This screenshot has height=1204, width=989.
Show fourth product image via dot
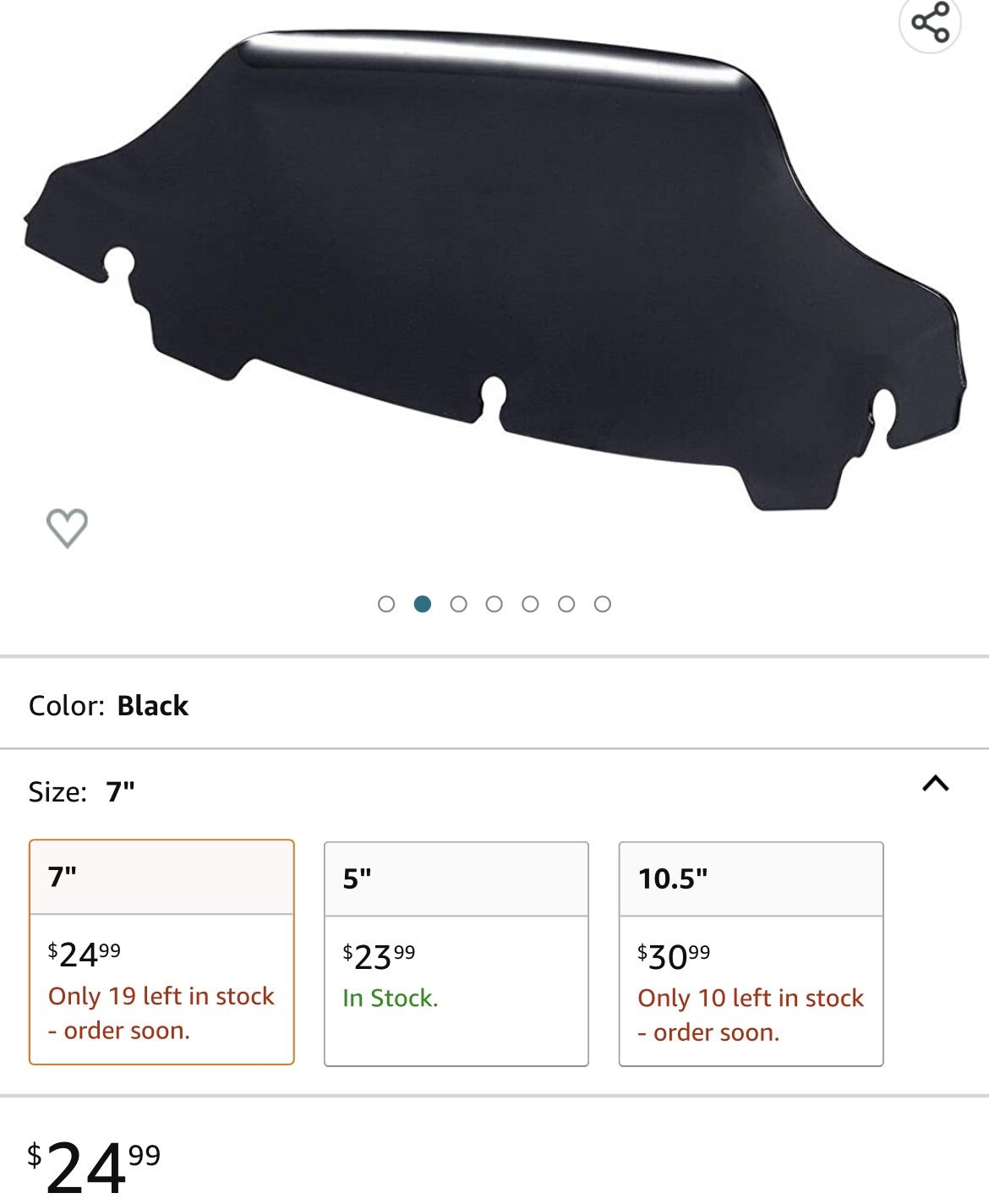(x=494, y=604)
